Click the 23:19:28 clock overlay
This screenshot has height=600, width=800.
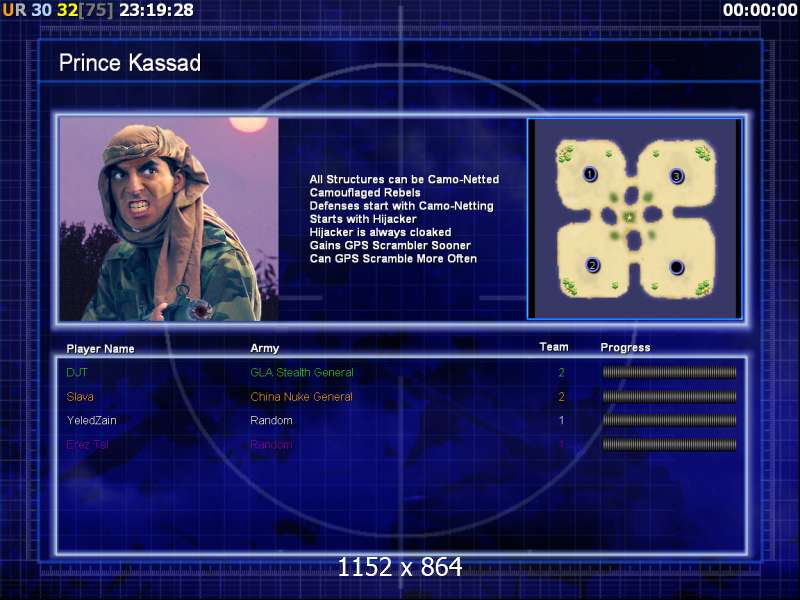156,10
